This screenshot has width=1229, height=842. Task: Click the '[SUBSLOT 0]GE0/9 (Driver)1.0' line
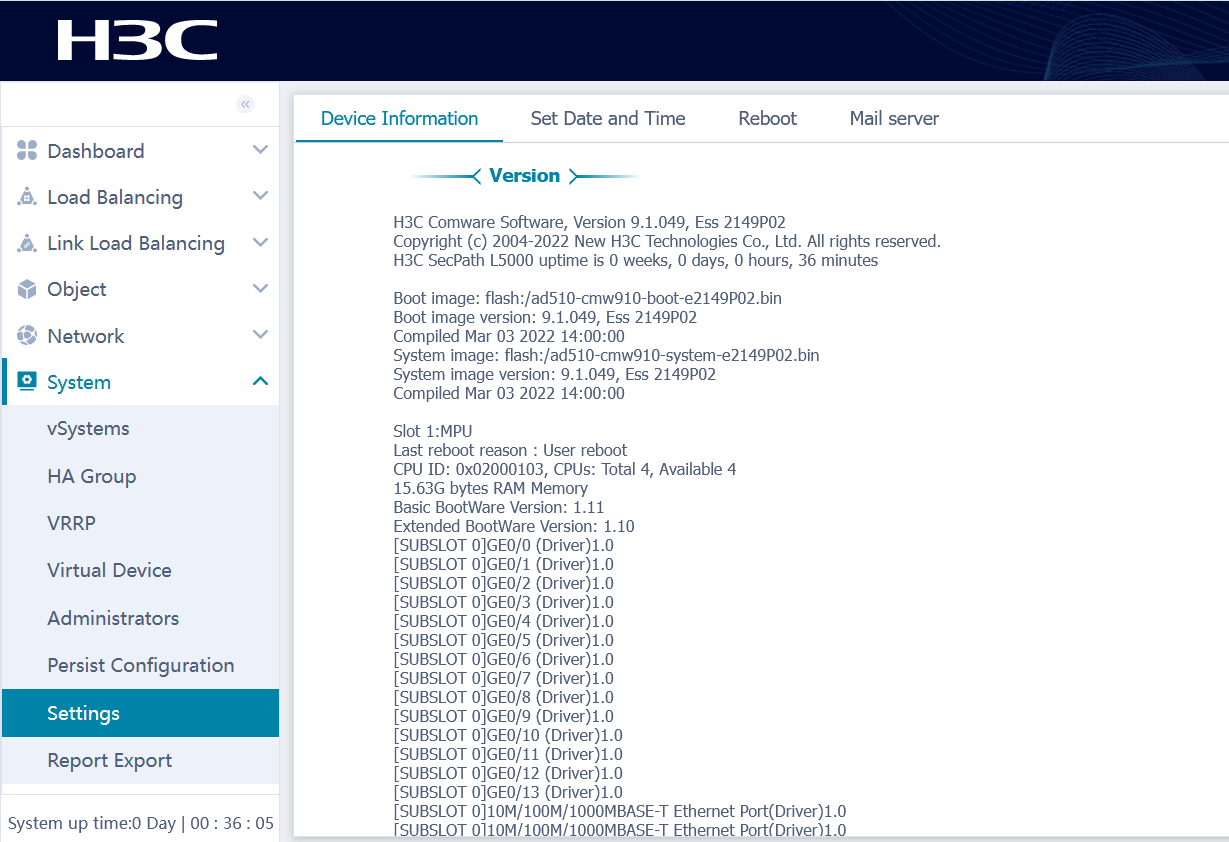[x=504, y=716]
